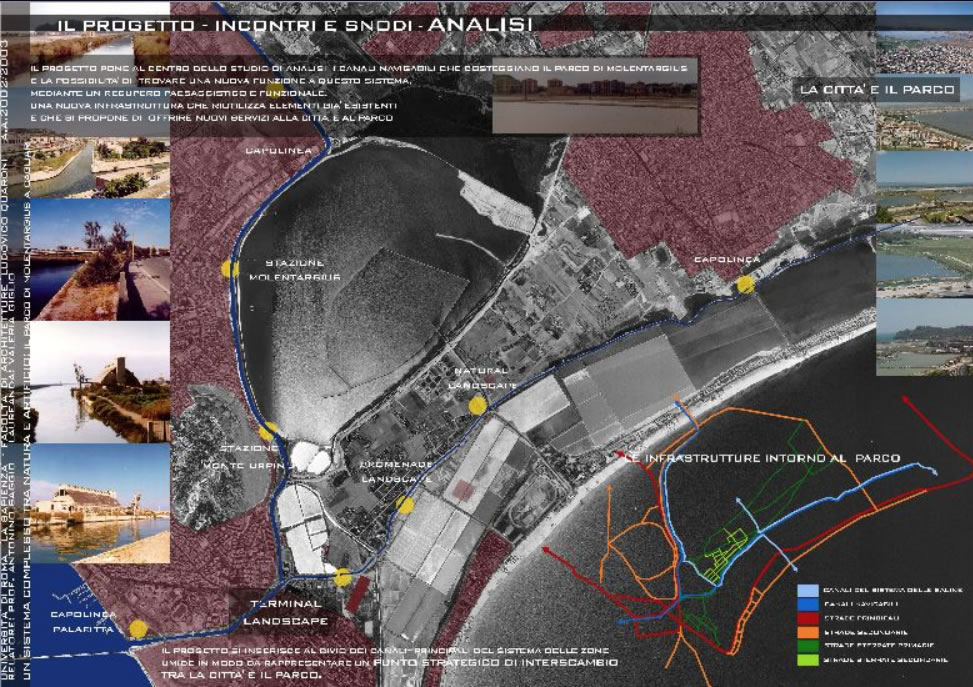The height and width of the screenshot is (687, 973).
Task: Click the yellow Stazione Molentargius marker
Action: 230,269
